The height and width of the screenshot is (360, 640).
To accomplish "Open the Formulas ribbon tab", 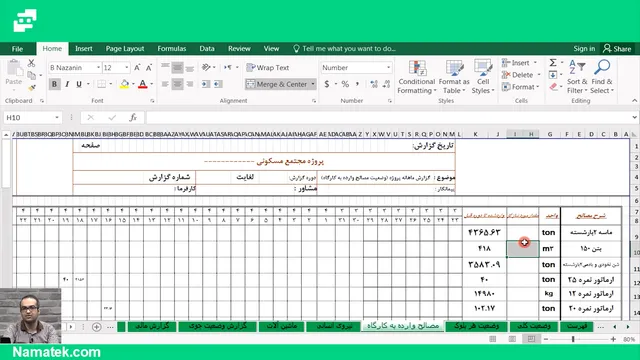I will pyautogui.click(x=172, y=49).
